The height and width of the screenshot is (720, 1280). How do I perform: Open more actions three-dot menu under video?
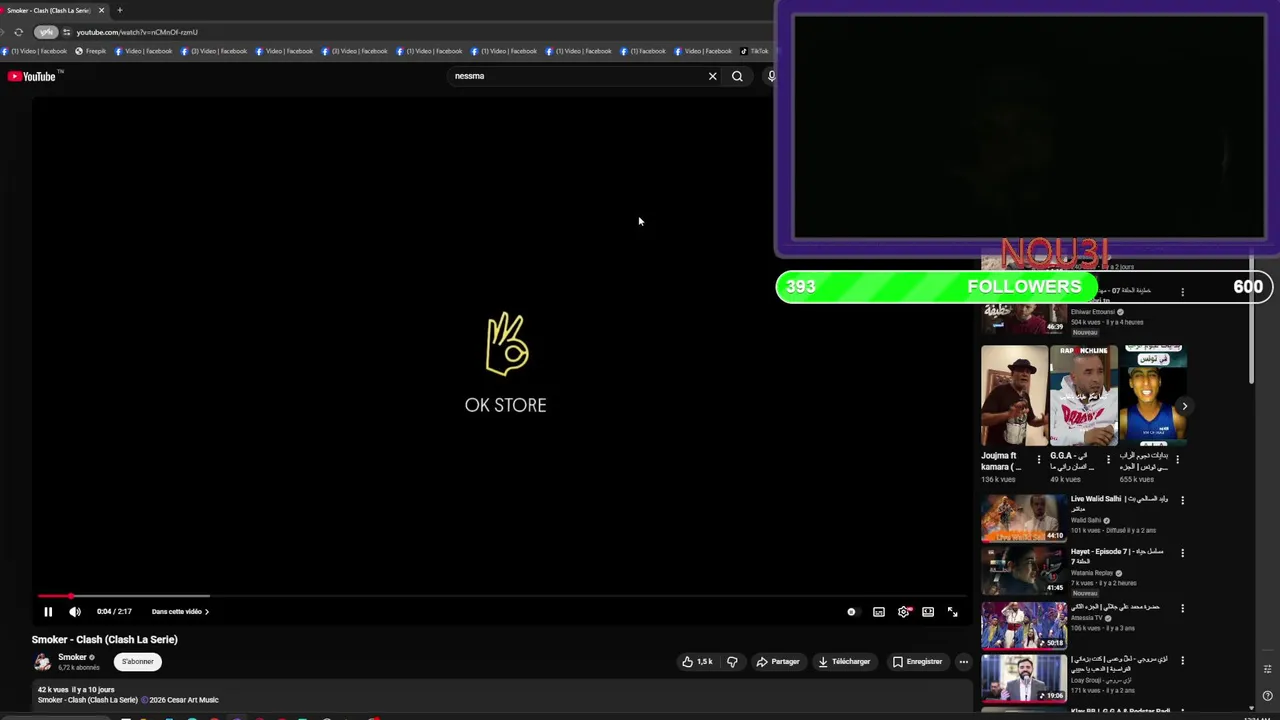[963, 662]
